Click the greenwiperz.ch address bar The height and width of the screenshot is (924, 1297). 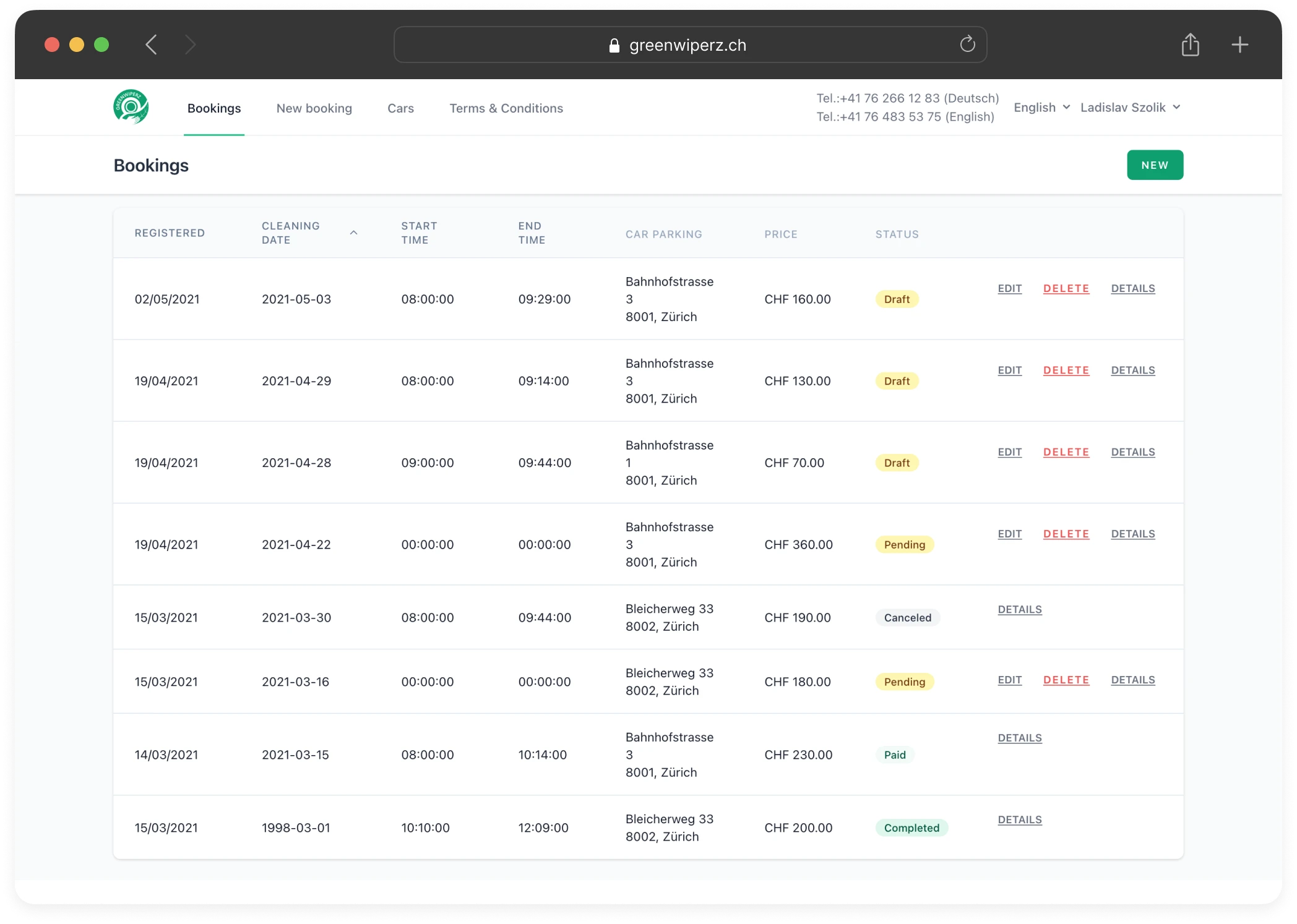(x=690, y=45)
